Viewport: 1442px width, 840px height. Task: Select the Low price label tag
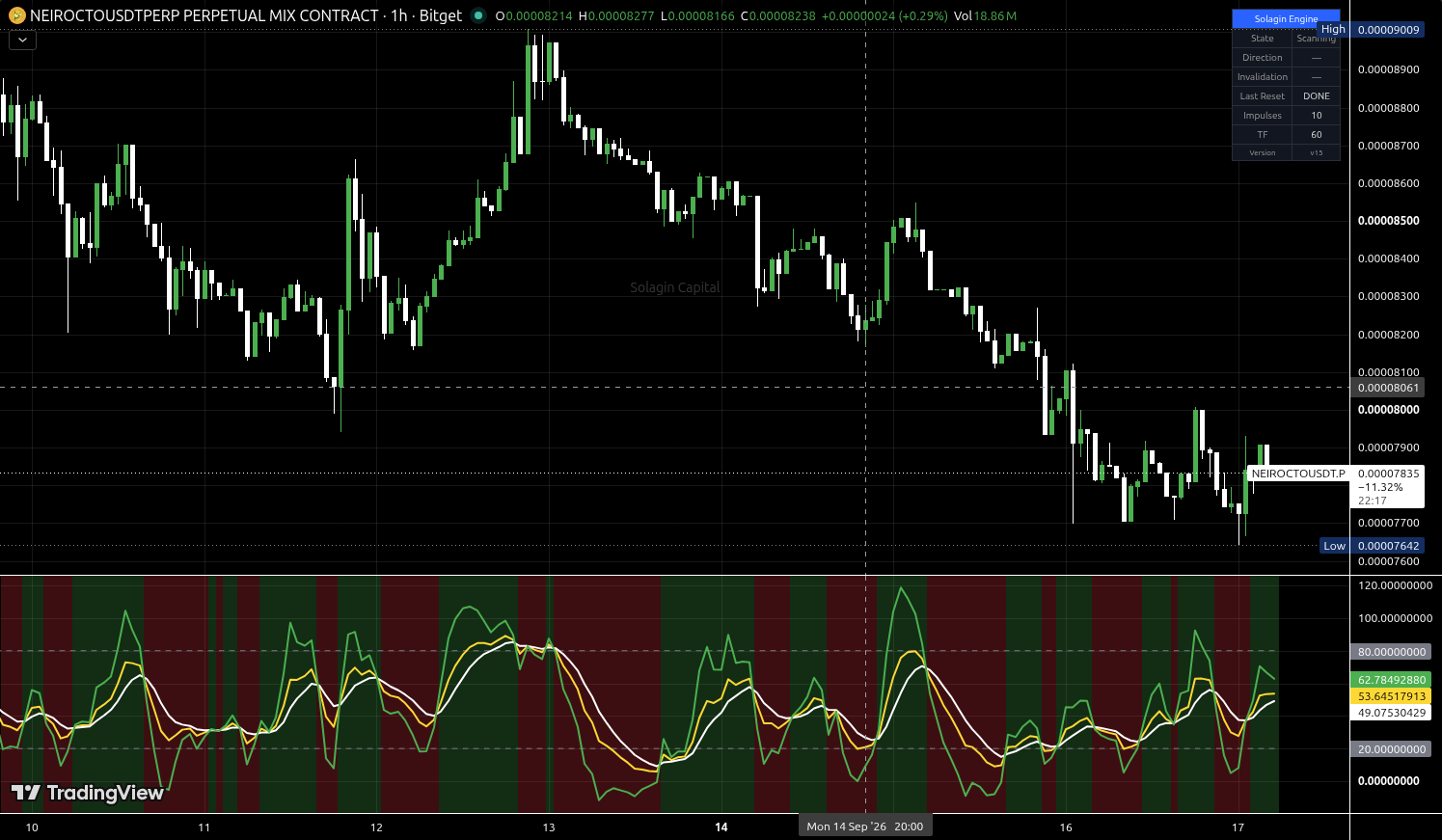pyautogui.click(x=1334, y=546)
